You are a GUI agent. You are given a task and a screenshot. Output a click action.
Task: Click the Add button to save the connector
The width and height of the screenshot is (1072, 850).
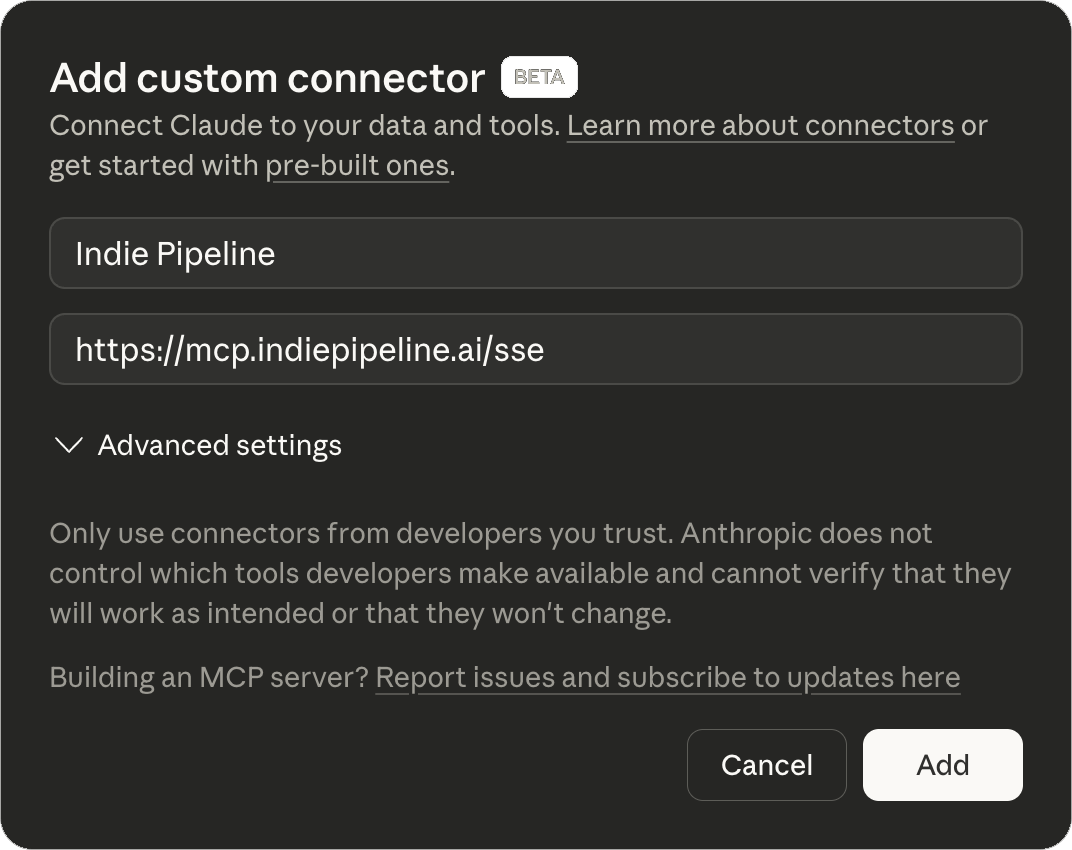[941, 765]
